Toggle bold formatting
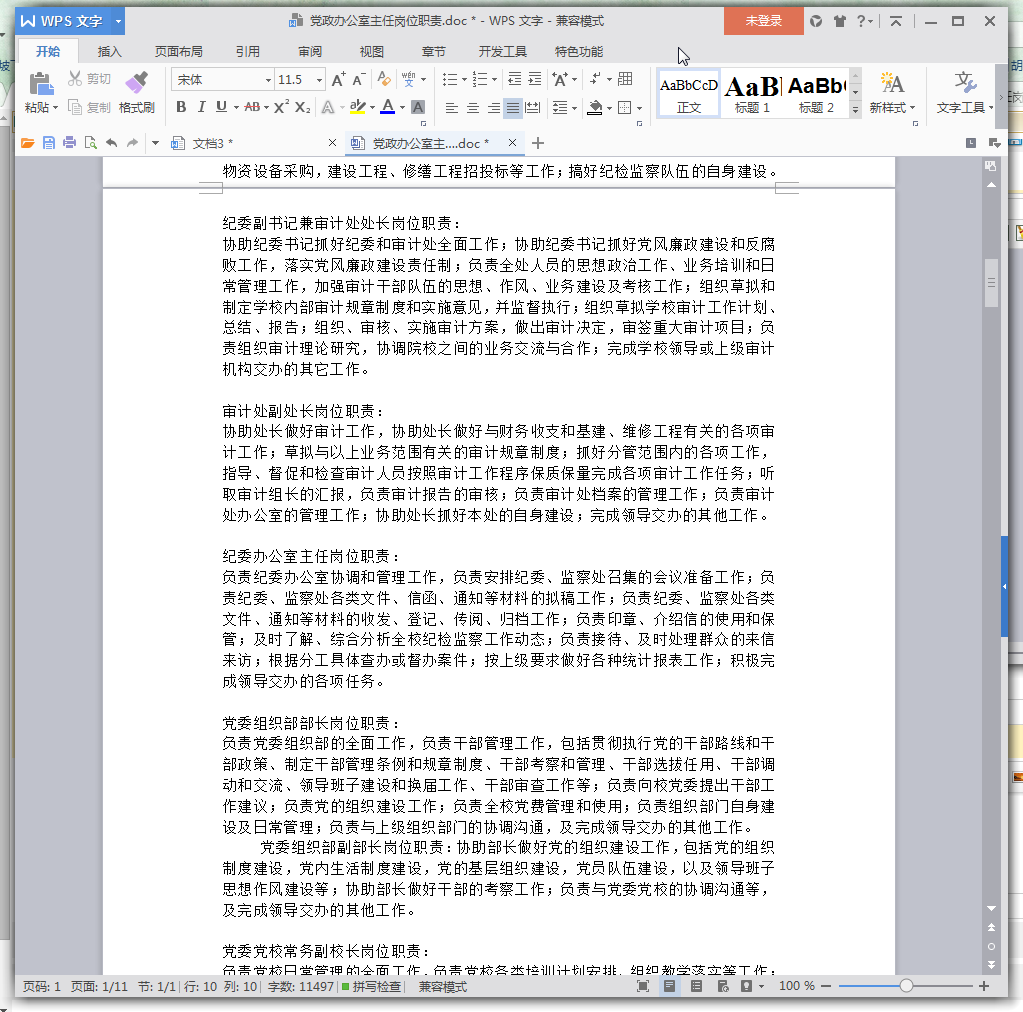The image size is (1023, 1012). 181,107
